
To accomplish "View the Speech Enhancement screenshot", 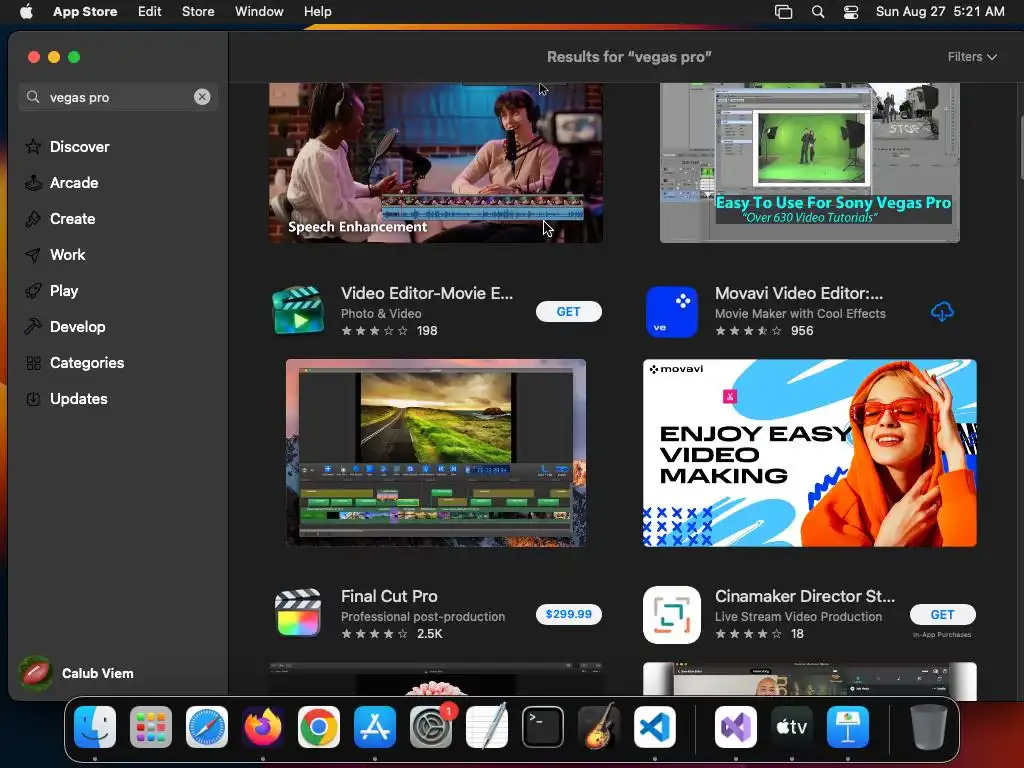I will click(436, 163).
